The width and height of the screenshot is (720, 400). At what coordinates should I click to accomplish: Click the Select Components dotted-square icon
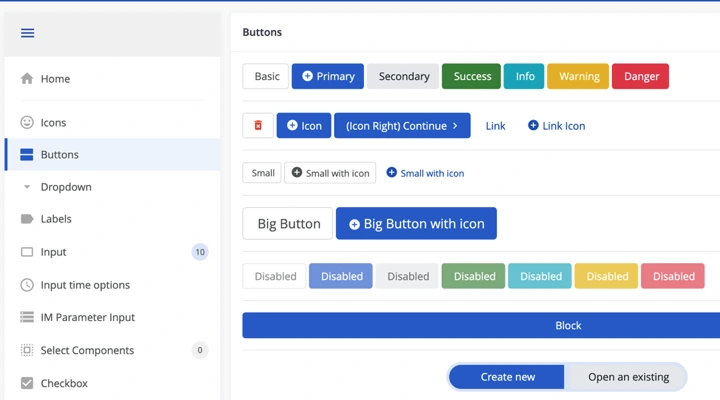click(27, 350)
